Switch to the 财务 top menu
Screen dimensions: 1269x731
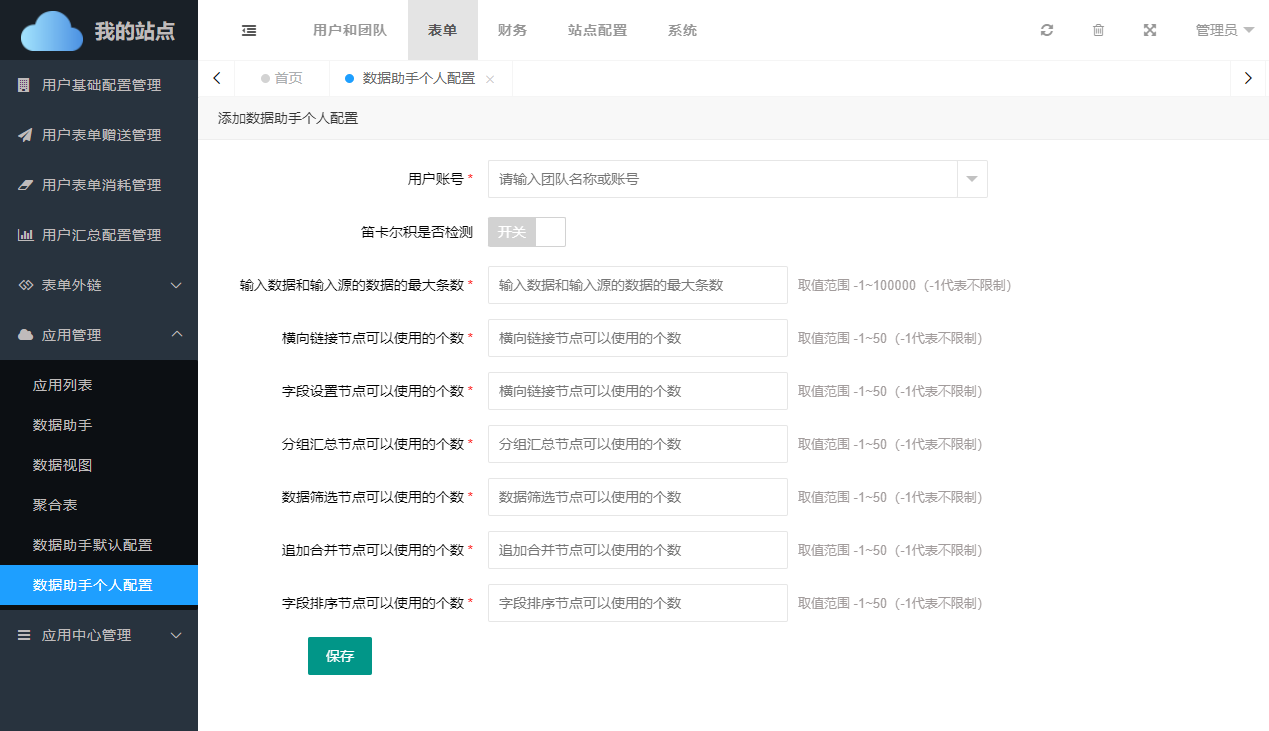click(512, 30)
